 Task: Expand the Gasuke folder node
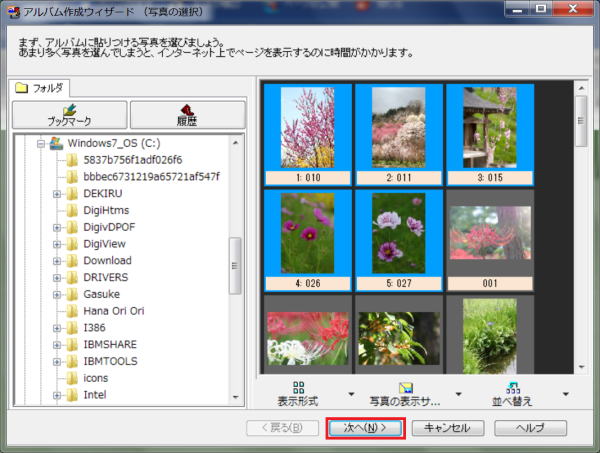[x=57, y=295]
